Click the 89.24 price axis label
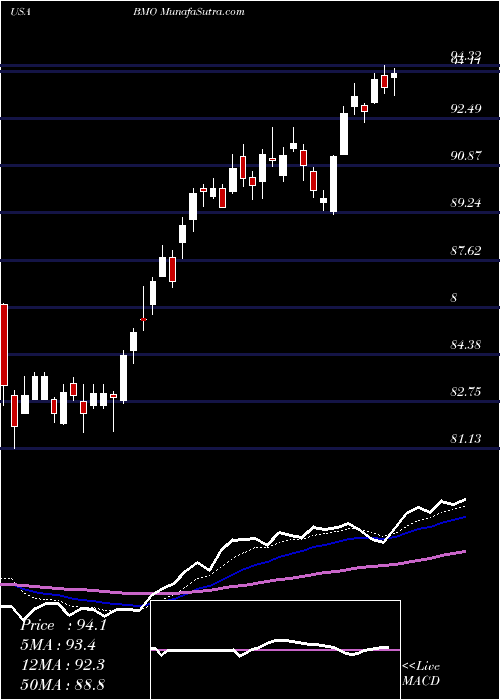500x700 pixels. [x=466, y=203]
